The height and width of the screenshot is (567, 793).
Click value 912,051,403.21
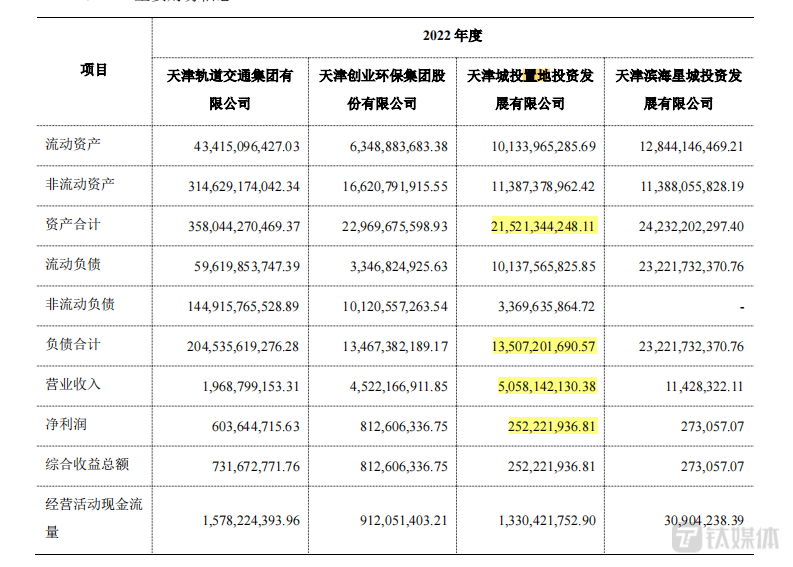(x=404, y=520)
